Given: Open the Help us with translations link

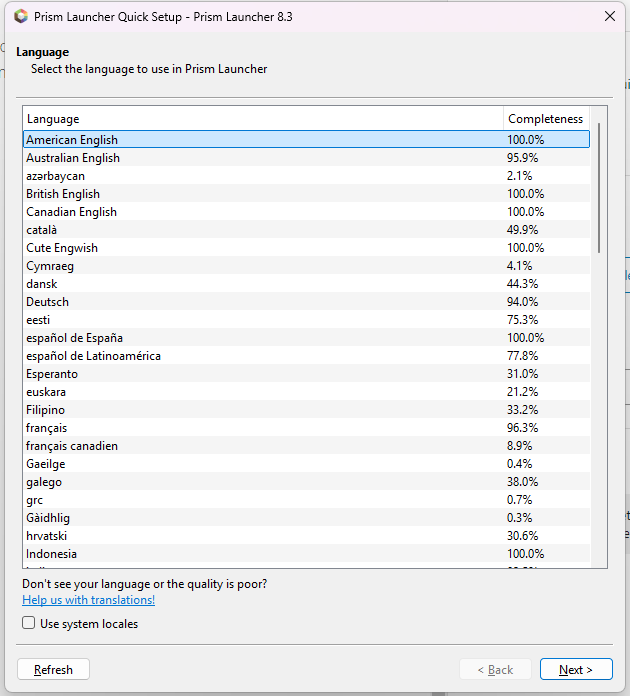Looking at the screenshot, I should click(89, 600).
